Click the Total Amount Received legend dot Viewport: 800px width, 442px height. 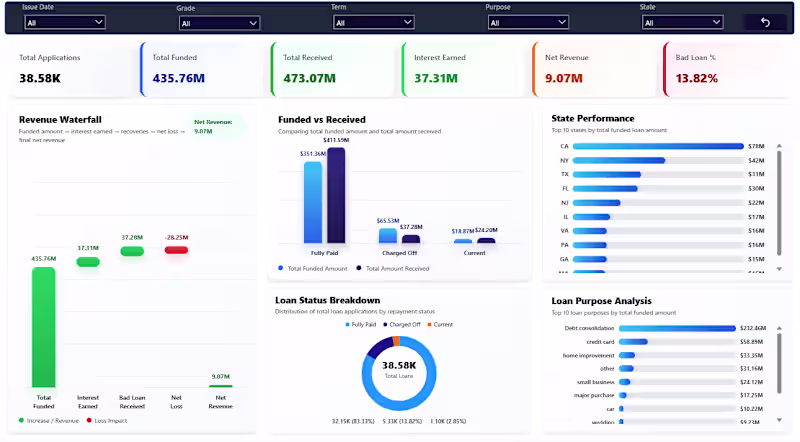point(359,268)
